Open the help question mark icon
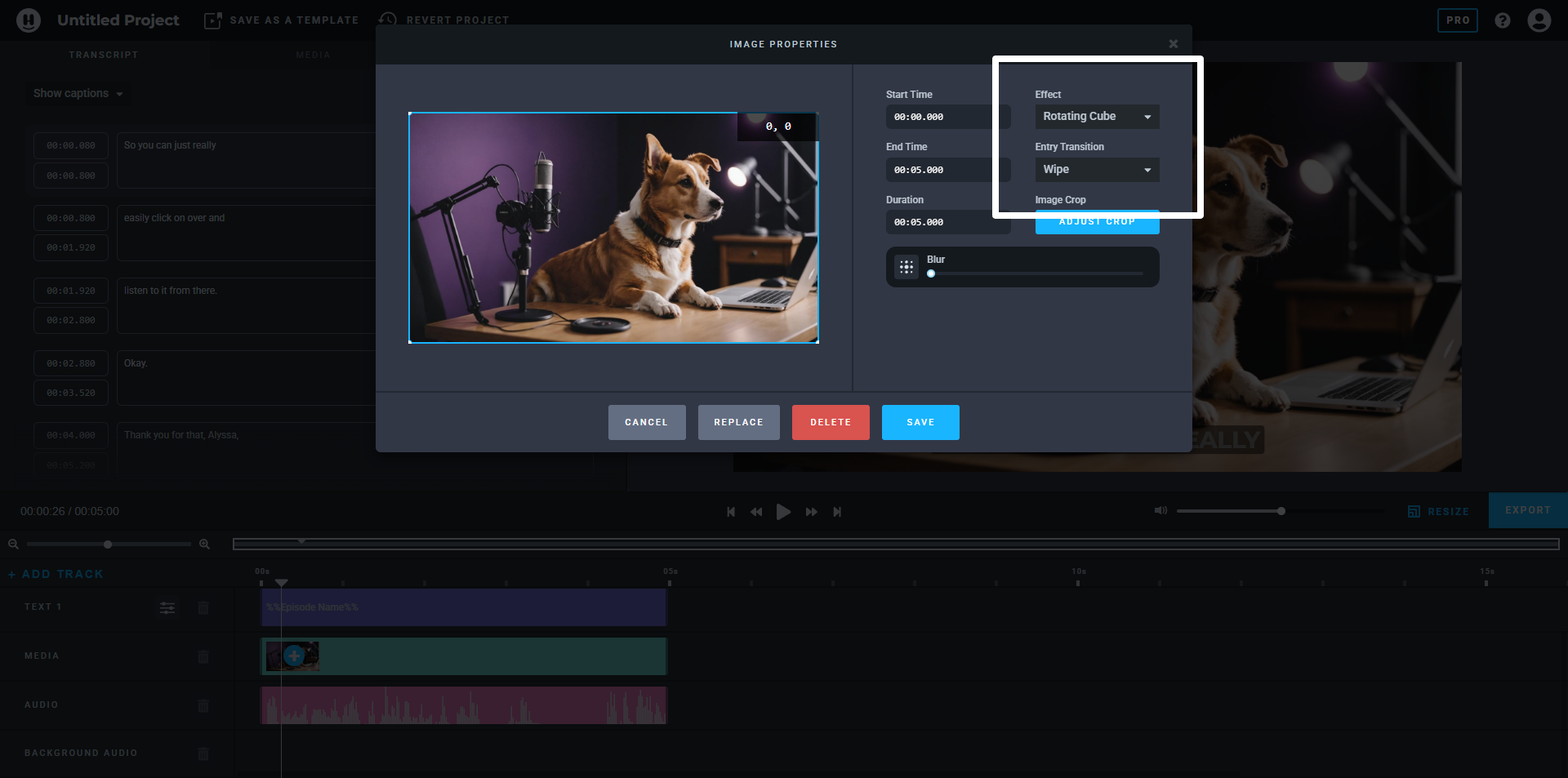Viewport: 1568px width, 778px height. point(1503,20)
